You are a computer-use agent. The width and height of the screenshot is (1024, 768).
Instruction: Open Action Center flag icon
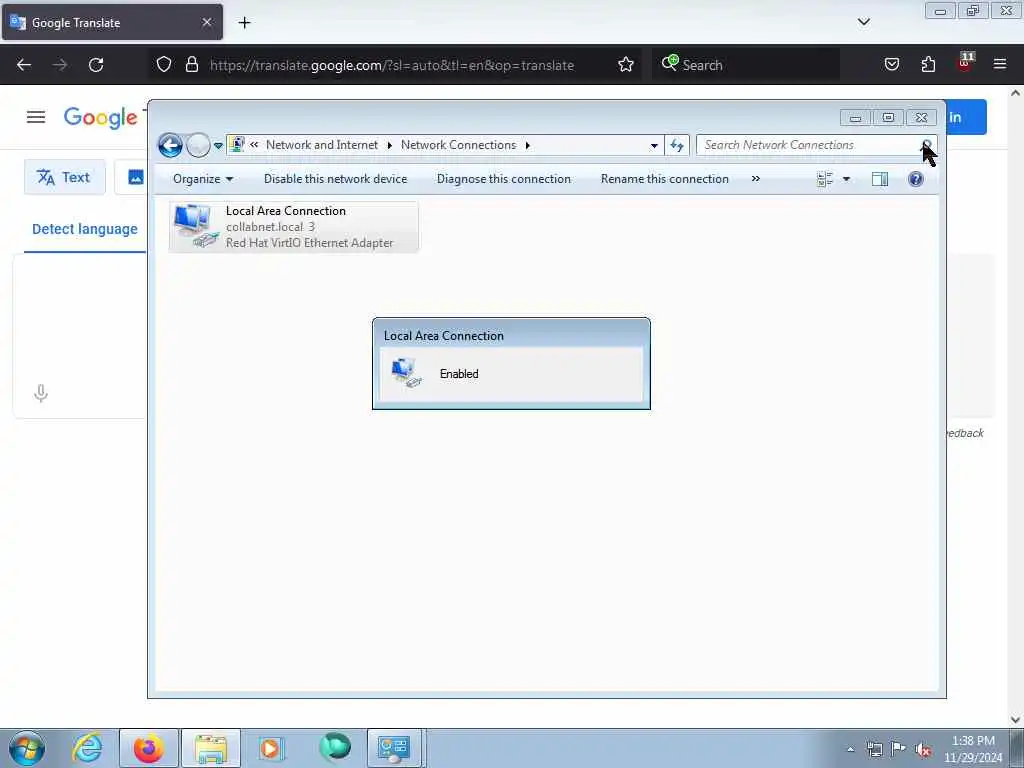(x=899, y=749)
